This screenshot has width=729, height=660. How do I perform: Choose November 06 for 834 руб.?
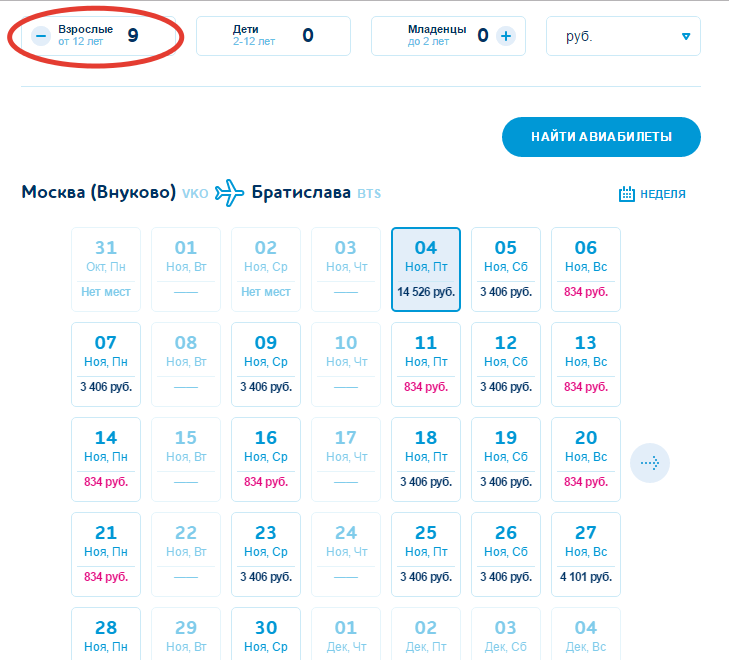coord(586,269)
